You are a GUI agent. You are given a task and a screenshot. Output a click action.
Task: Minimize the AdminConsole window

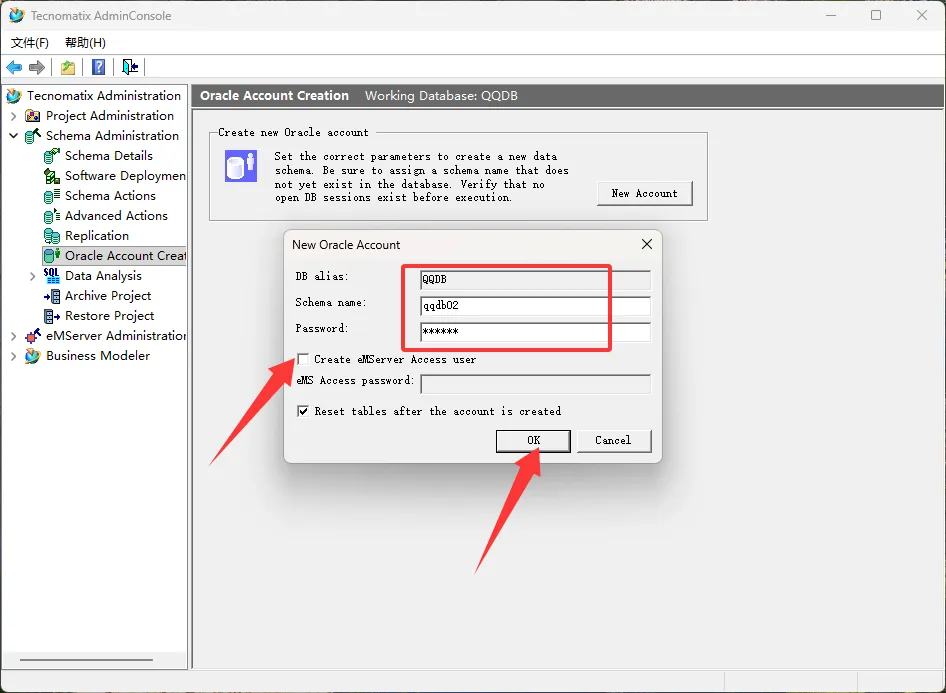point(831,15)
